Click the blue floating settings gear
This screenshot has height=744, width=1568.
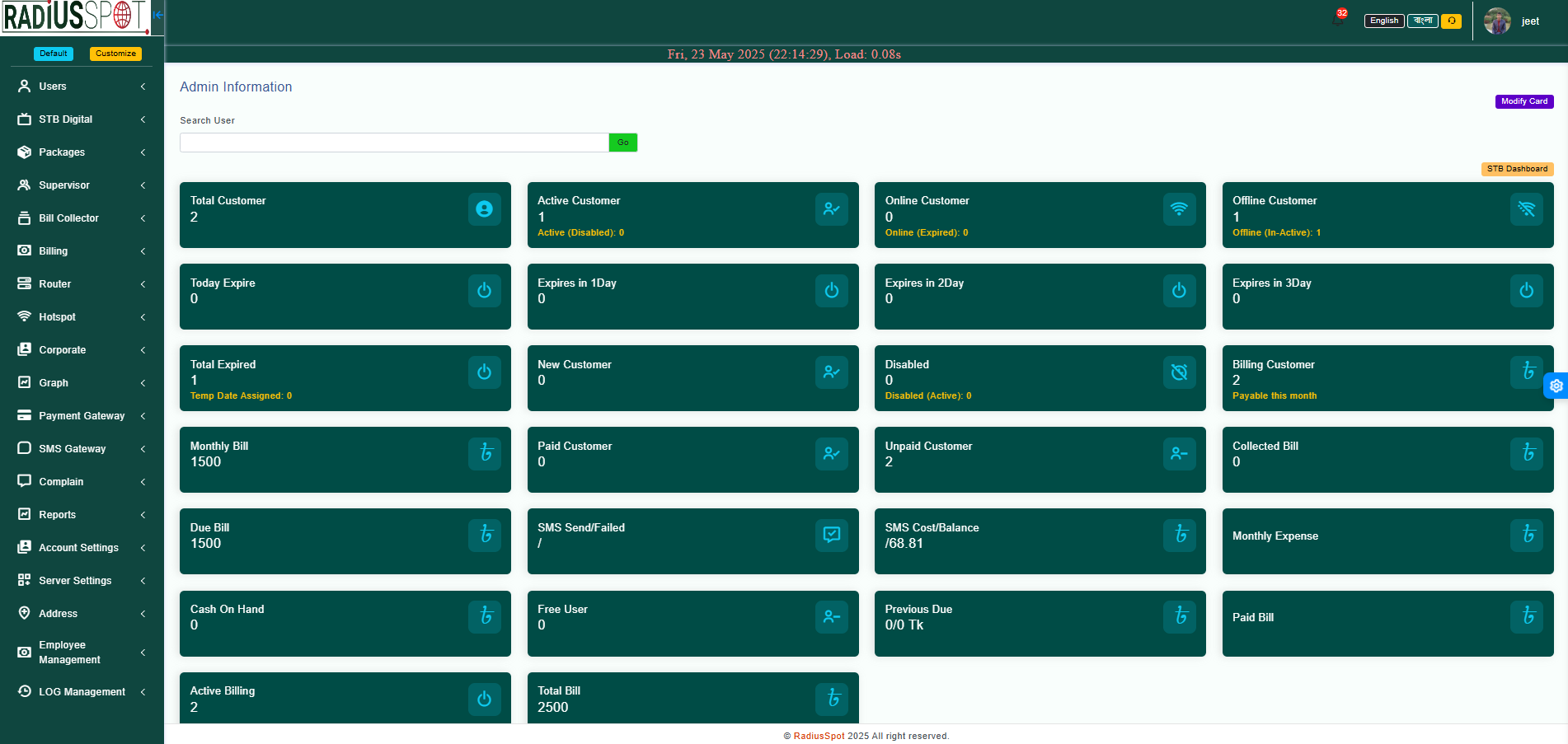pyautogui.click(x=1556, y=386)
